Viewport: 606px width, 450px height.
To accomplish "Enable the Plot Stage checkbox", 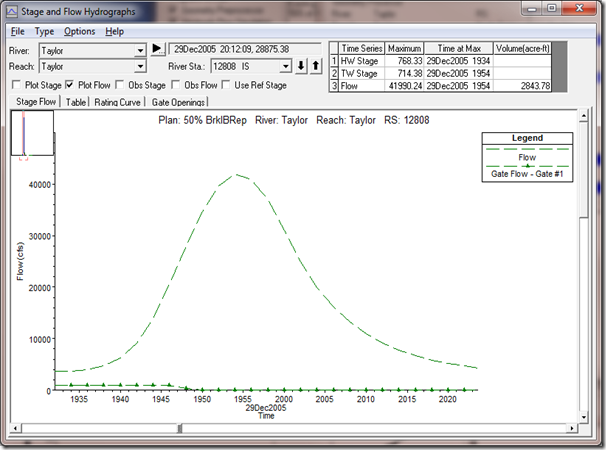I will pos(17,85).
